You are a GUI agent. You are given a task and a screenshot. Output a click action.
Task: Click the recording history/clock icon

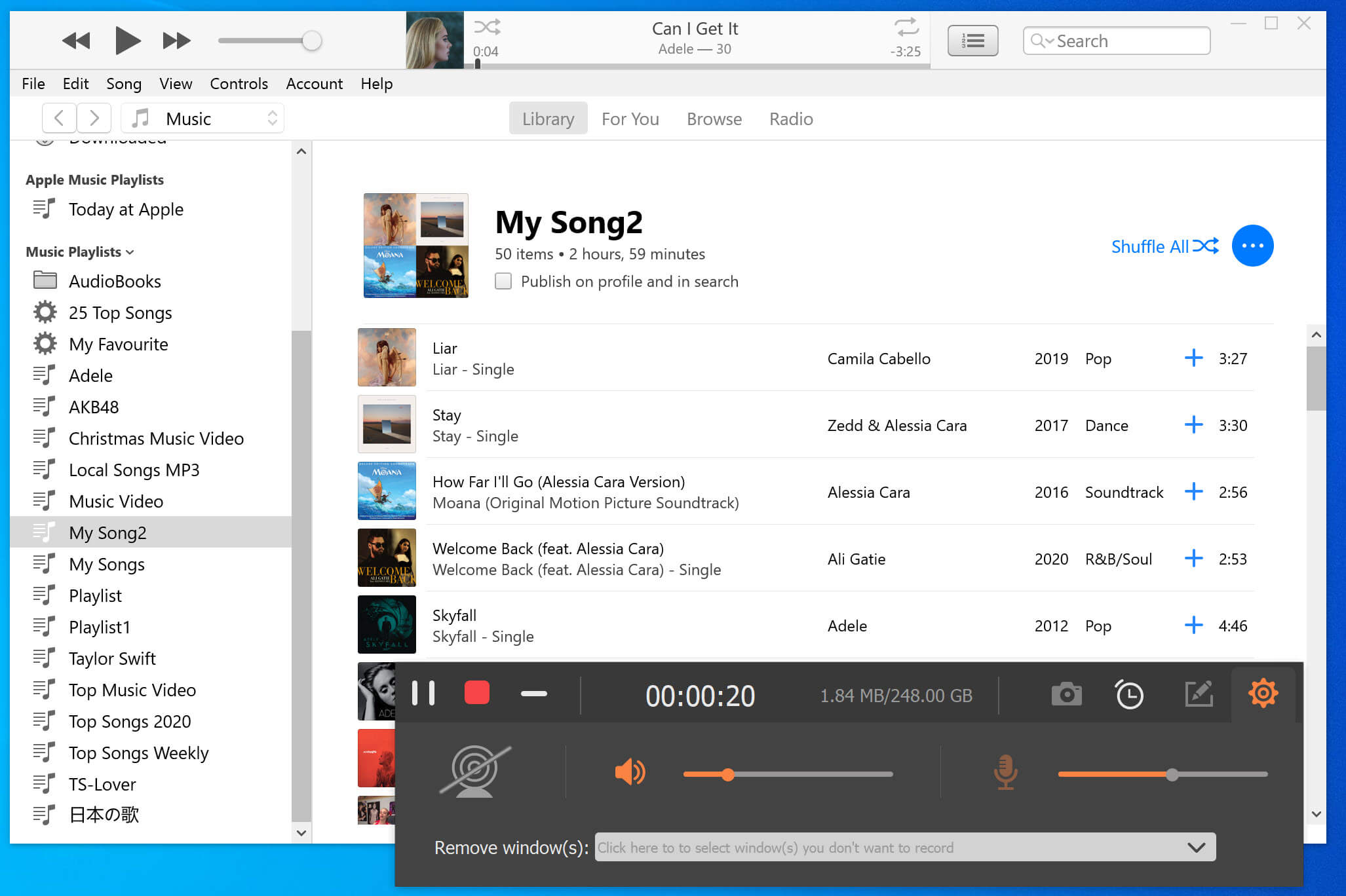1131,693
